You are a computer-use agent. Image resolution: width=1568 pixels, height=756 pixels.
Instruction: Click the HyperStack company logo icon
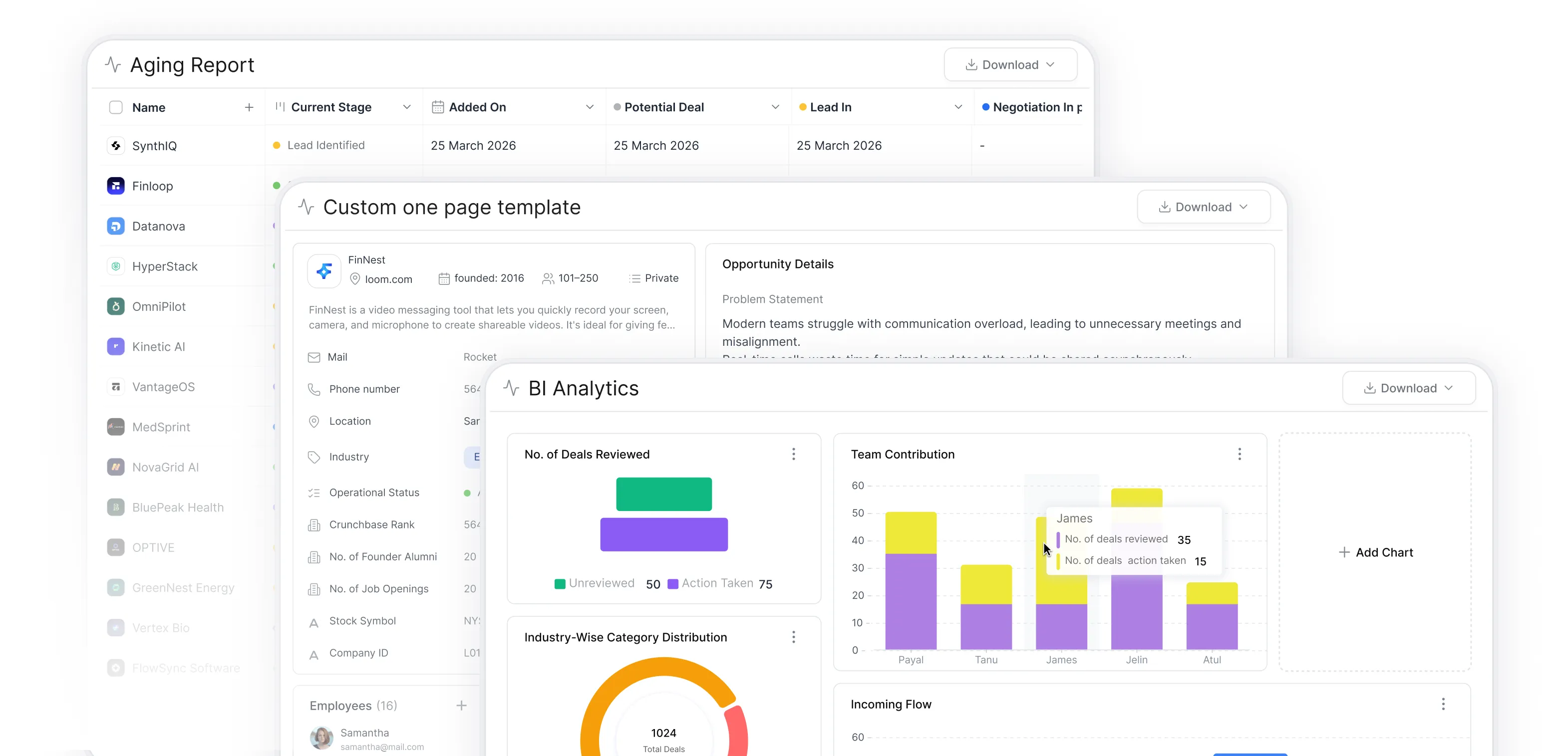(116, 266)
